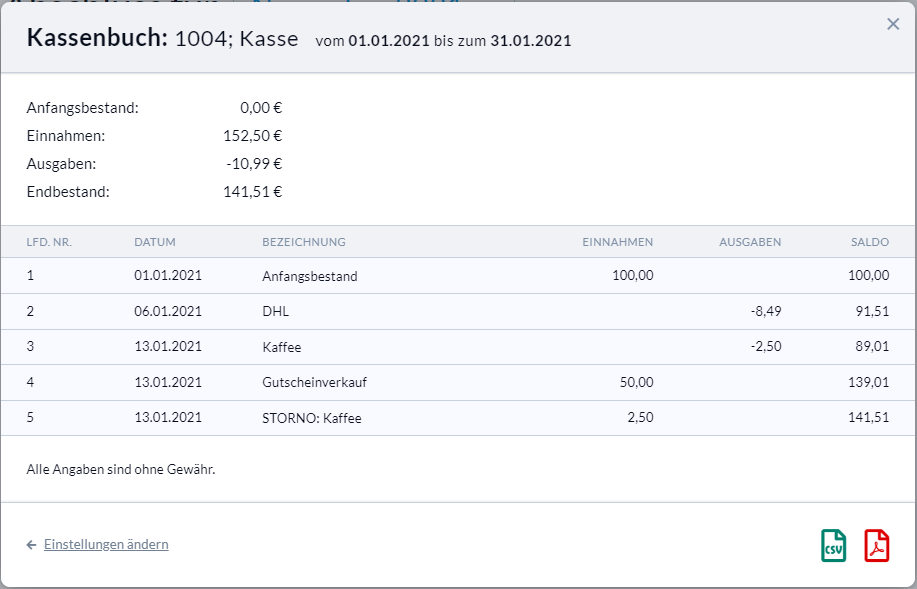
Task: Click the back arrow beside Einstellungen ändern
Action: 32,545
